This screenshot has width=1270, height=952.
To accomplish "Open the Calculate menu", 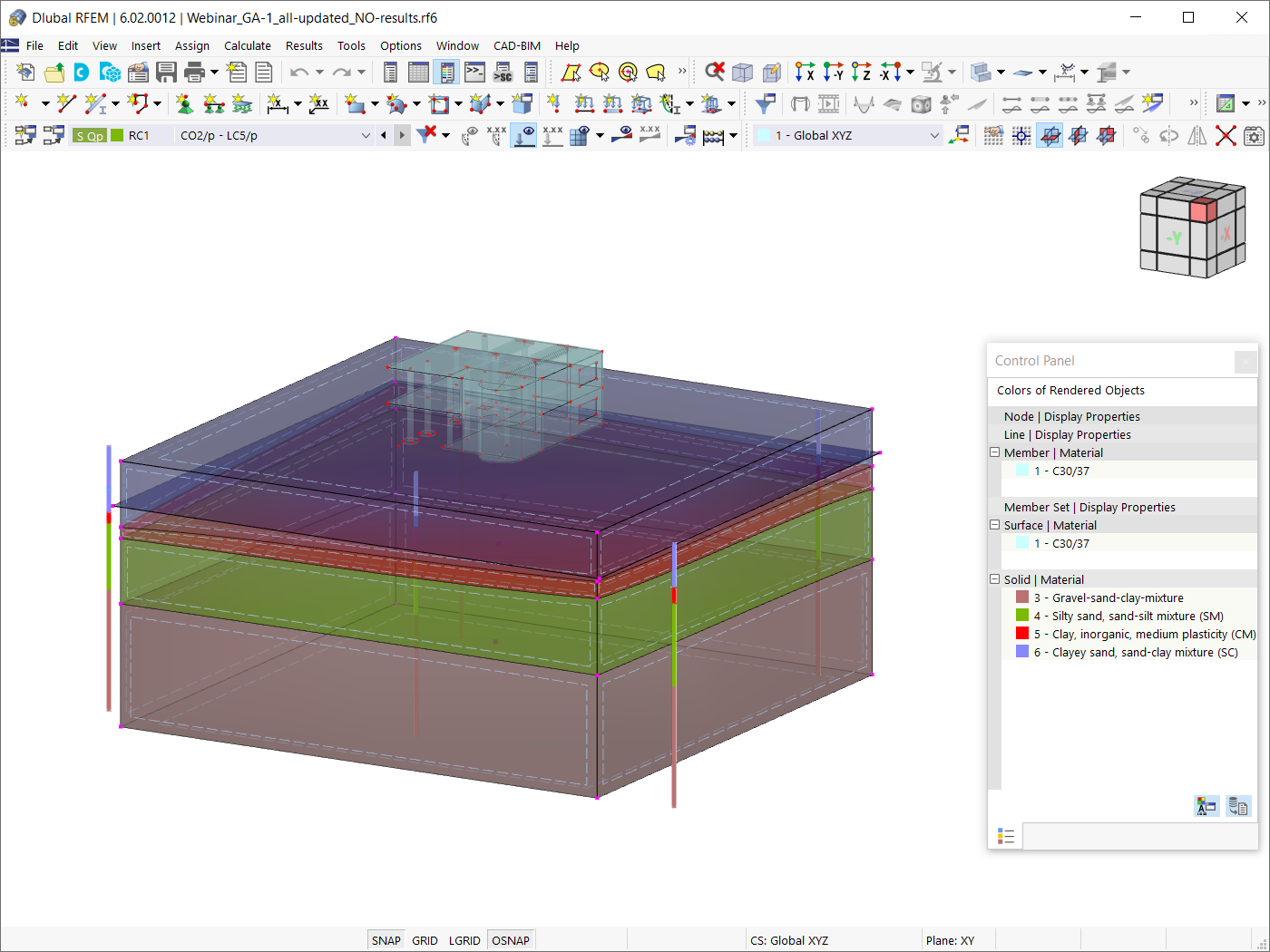I will (248, 45).
